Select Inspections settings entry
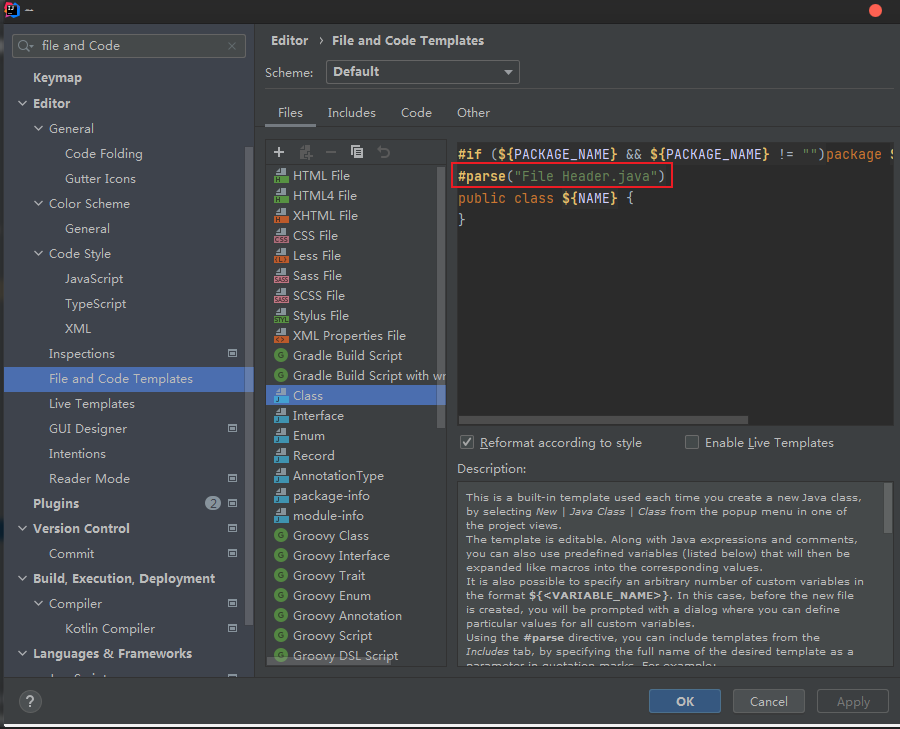Viewport: 900px width, 729px height. [129, 354]
